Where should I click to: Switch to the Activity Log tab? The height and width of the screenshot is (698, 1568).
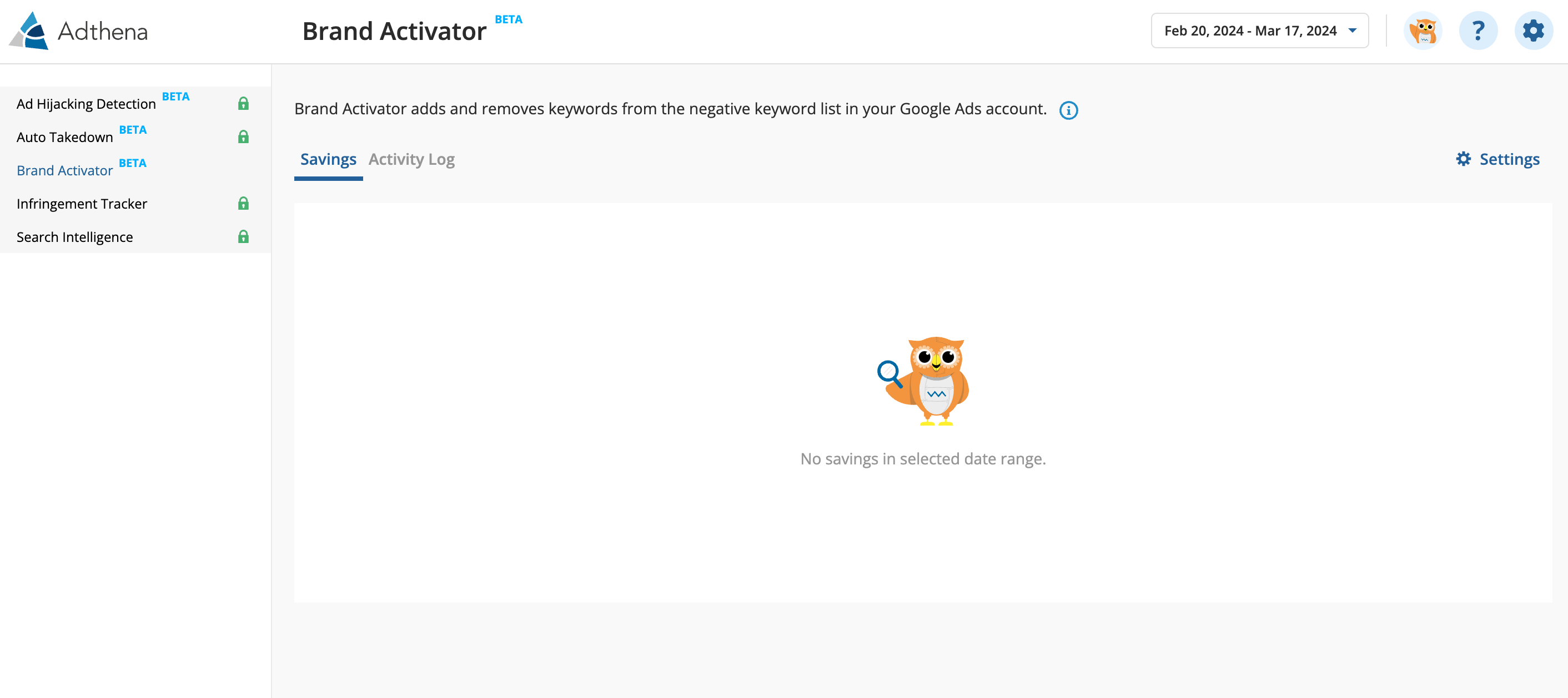coord(411,159)
